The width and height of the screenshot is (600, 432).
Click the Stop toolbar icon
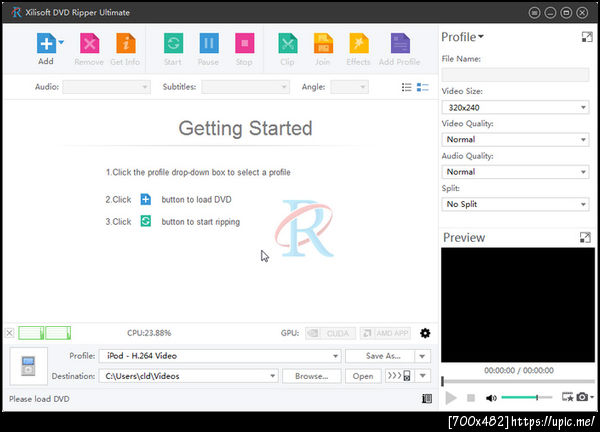click(x=245, y=43)
